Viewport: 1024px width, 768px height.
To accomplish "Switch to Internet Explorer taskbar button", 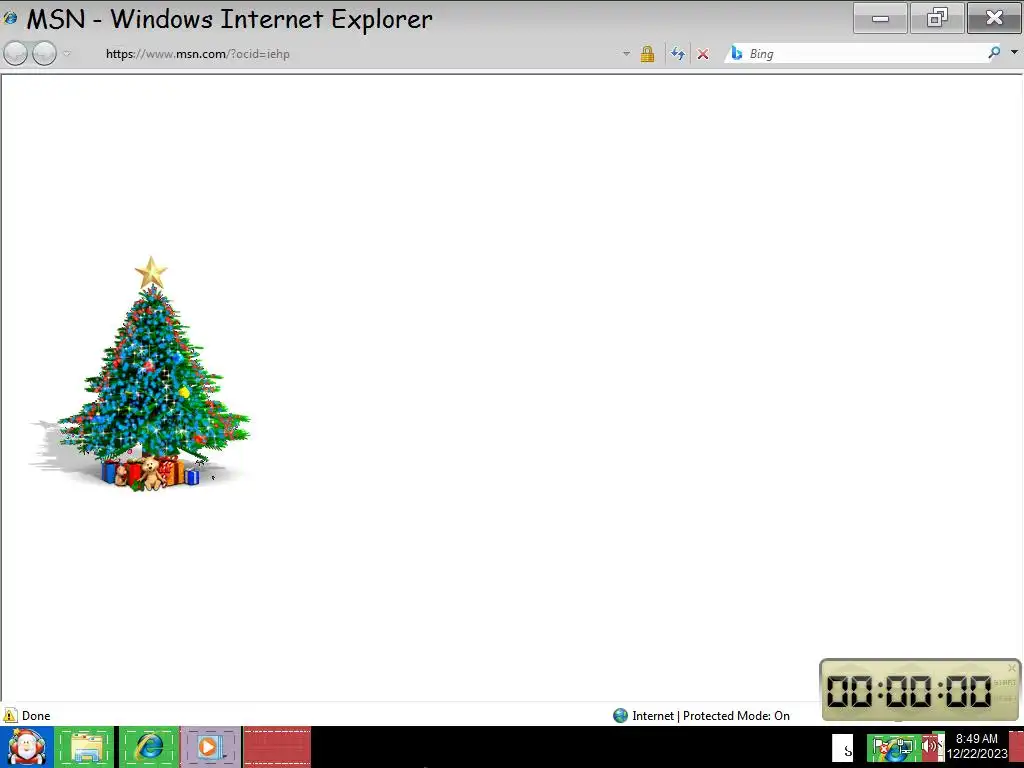I will coord(149,747).
